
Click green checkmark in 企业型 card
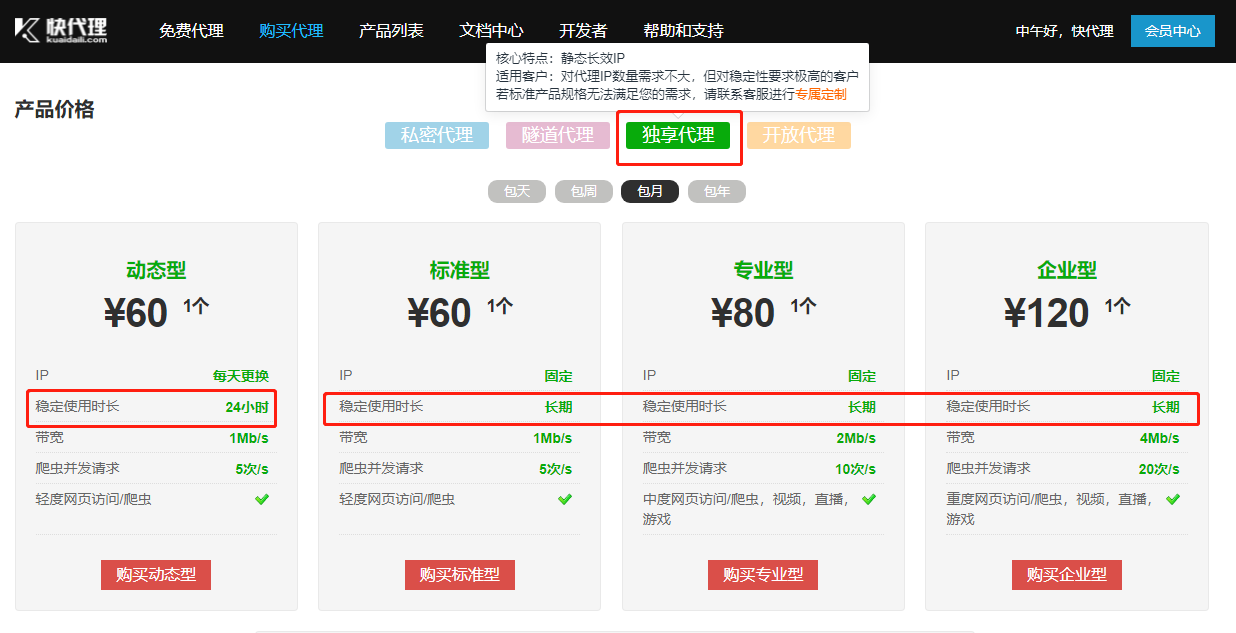click(x=1173, y=499)
